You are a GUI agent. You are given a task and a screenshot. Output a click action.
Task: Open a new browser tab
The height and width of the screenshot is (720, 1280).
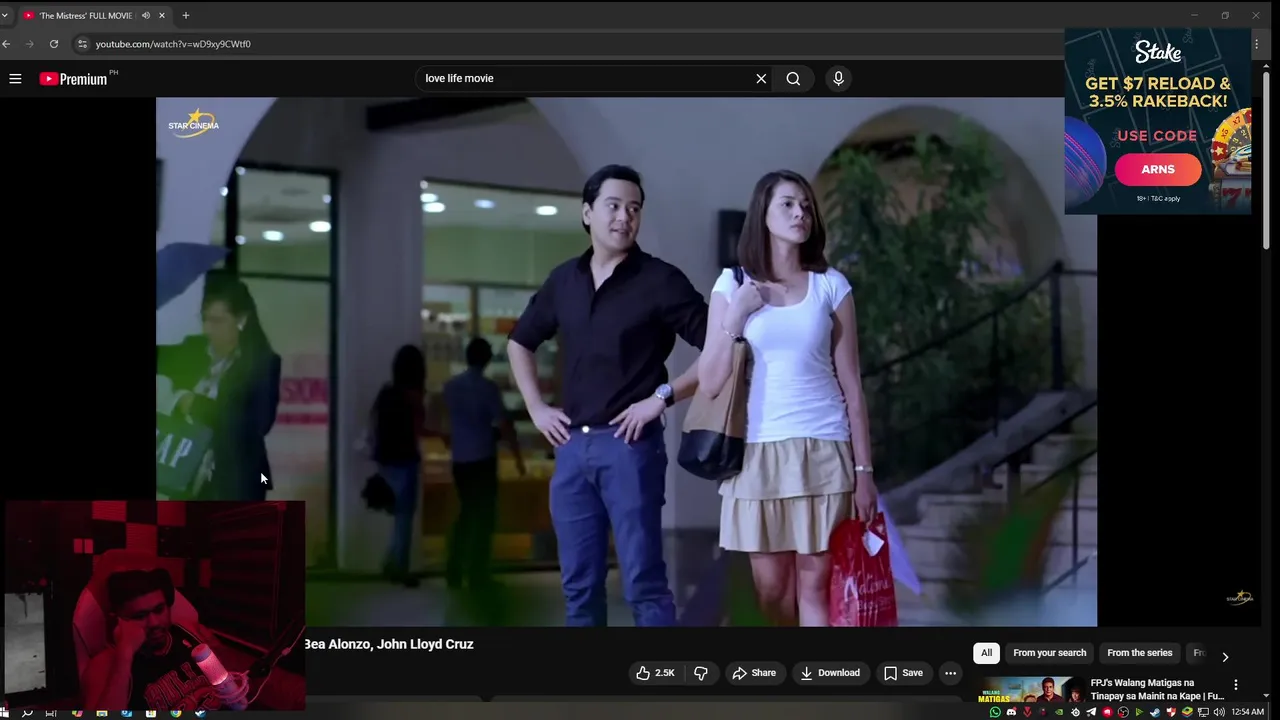click(x=185, y=15)
